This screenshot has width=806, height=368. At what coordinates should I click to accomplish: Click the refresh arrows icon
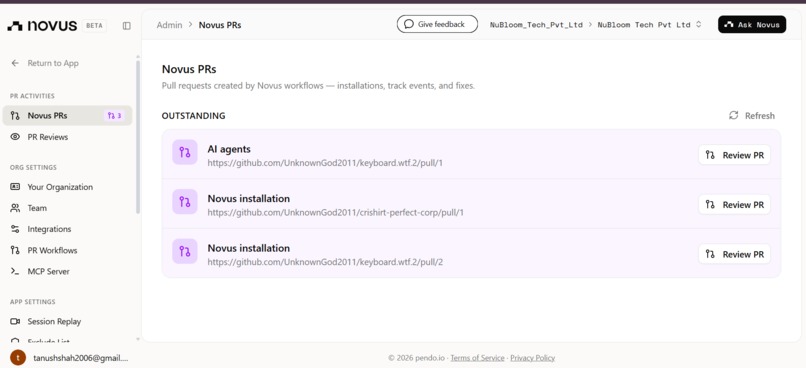734,115
